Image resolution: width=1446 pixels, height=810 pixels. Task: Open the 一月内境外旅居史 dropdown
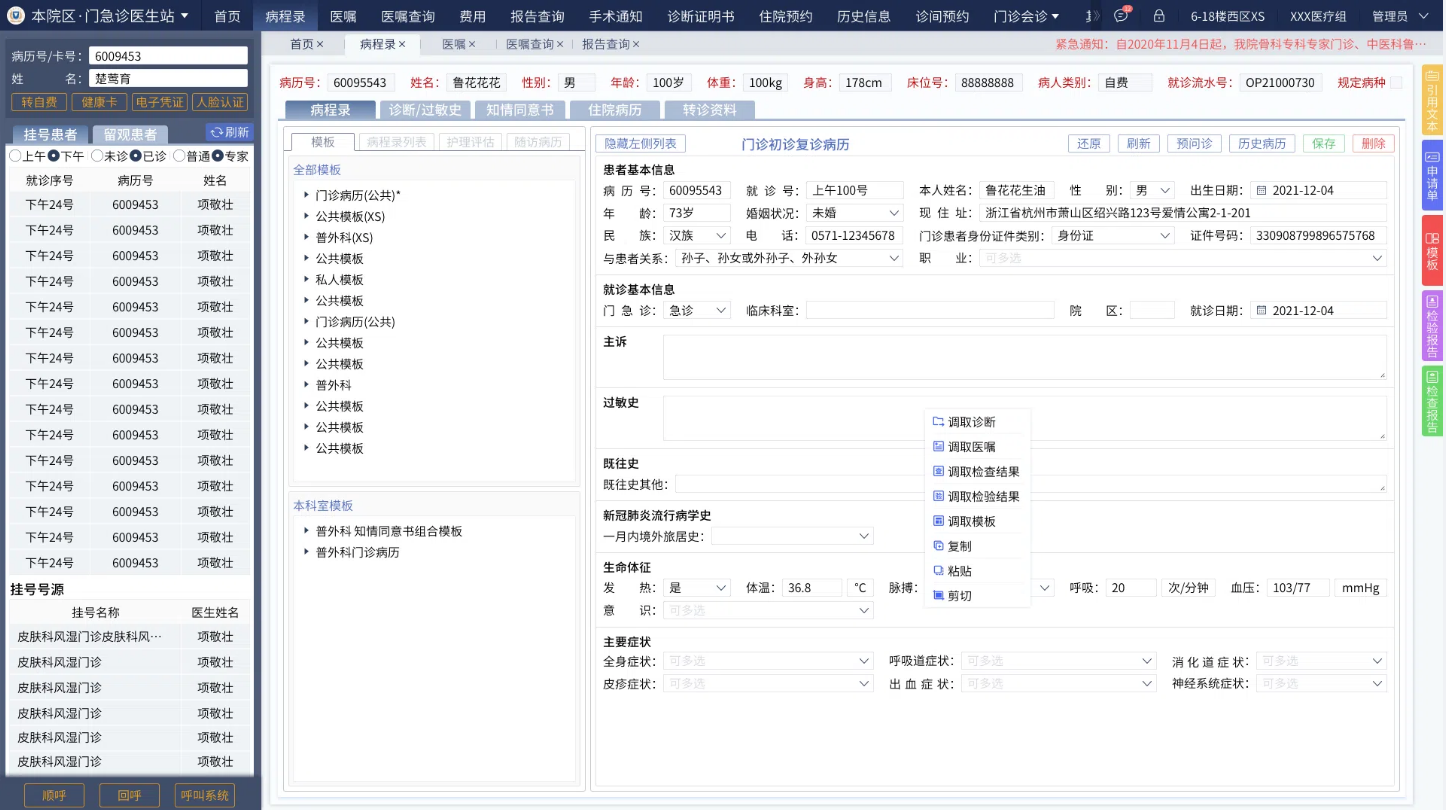coord(792,536)
